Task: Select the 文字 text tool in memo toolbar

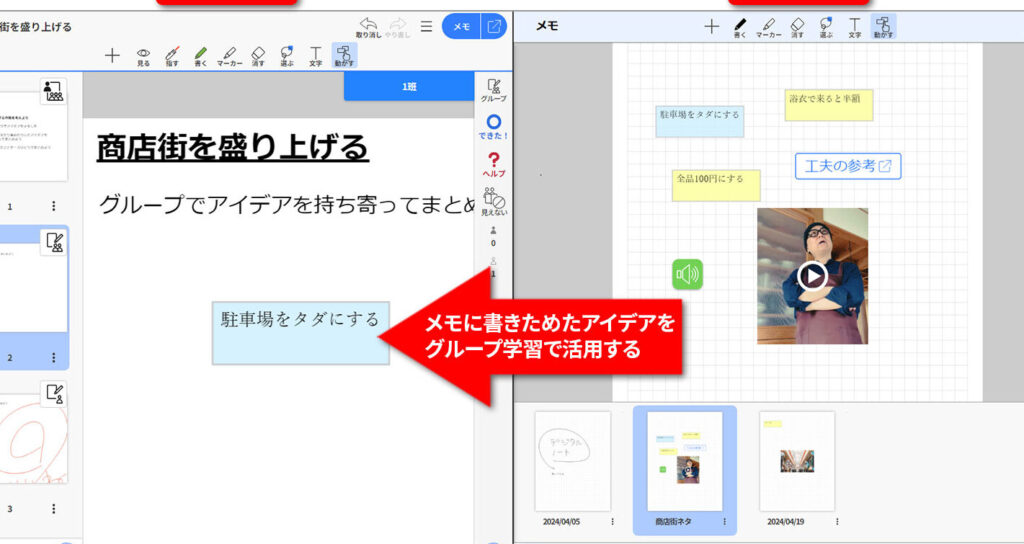Action: coord(855,27)
